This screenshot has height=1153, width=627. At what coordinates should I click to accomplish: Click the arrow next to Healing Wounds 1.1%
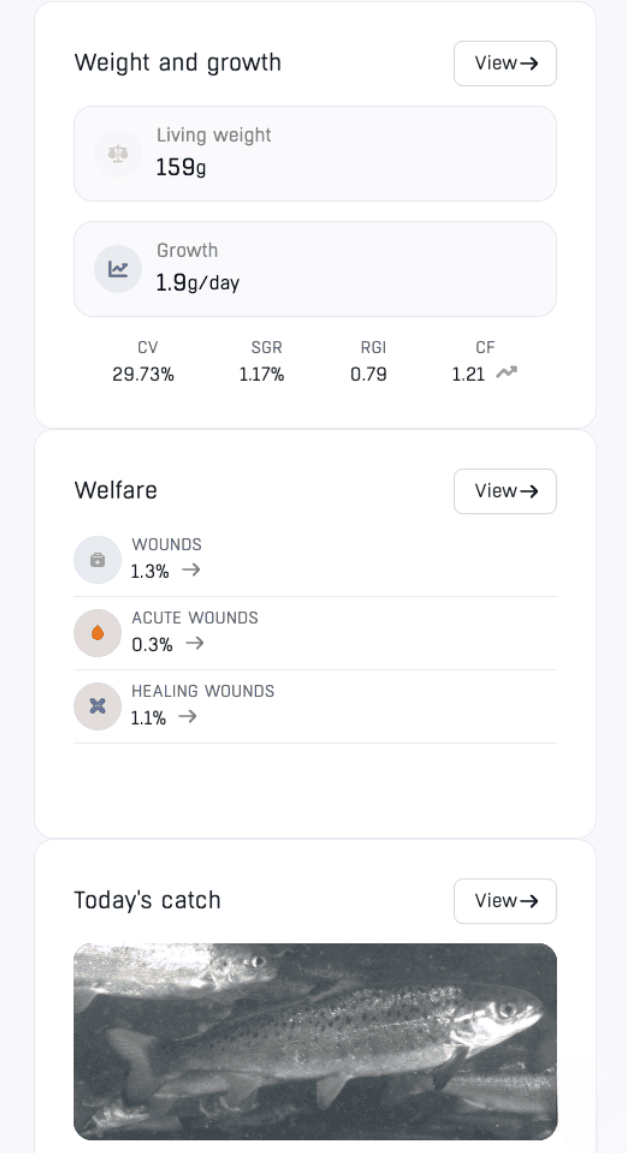point(187,716)
